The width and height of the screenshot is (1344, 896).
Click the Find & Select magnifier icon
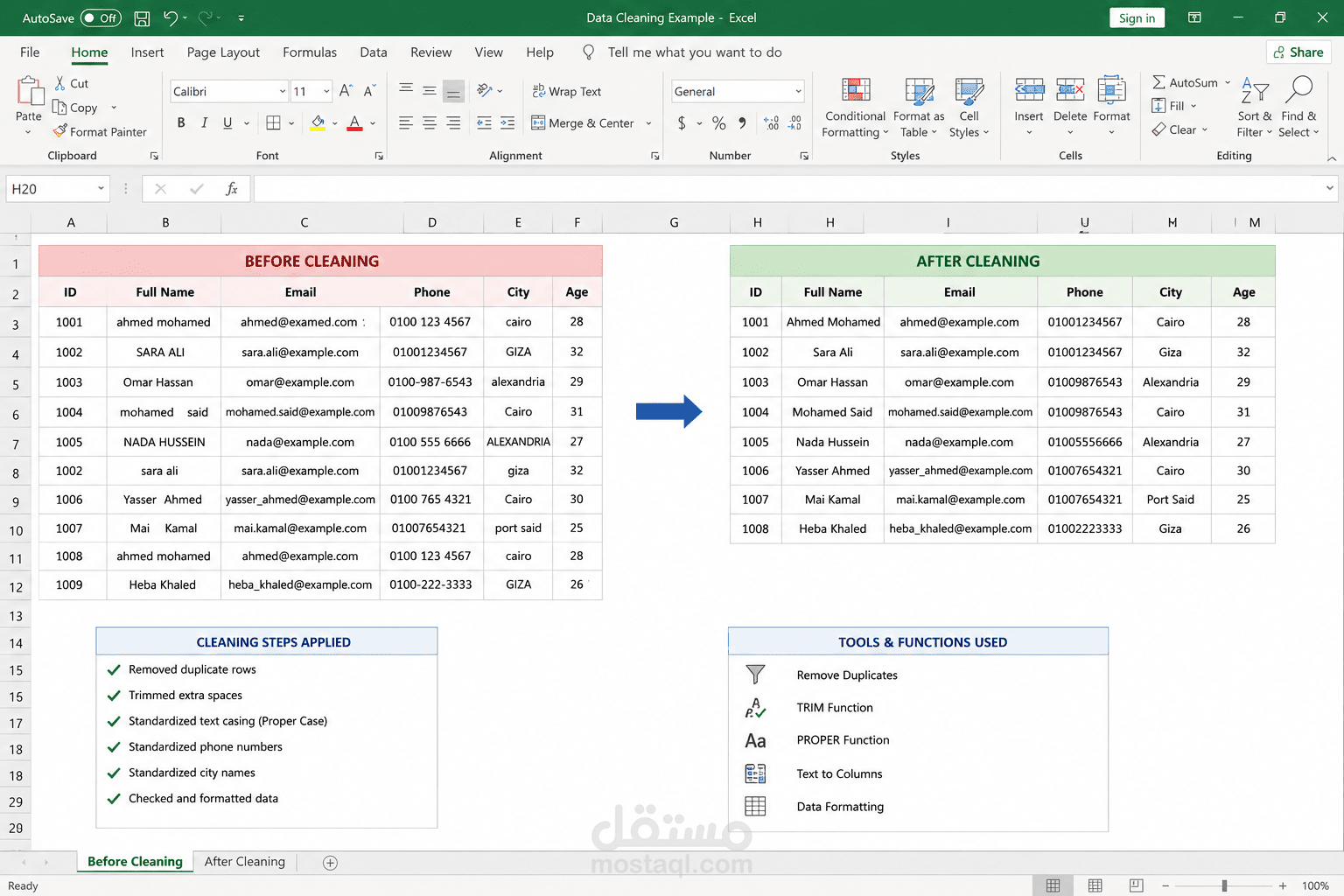(1299, 90)
